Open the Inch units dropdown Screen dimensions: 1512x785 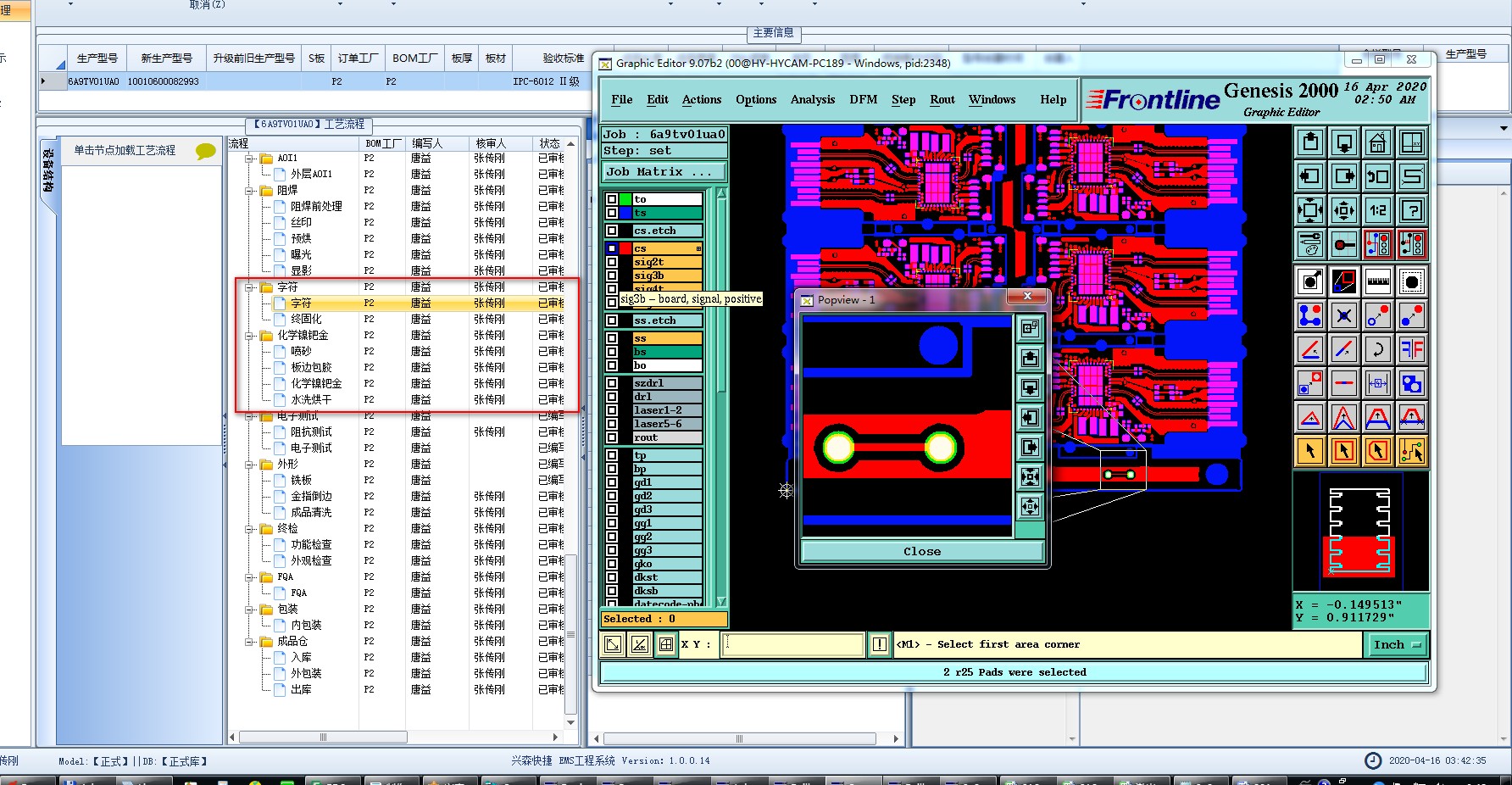(x=1396, y=645)
